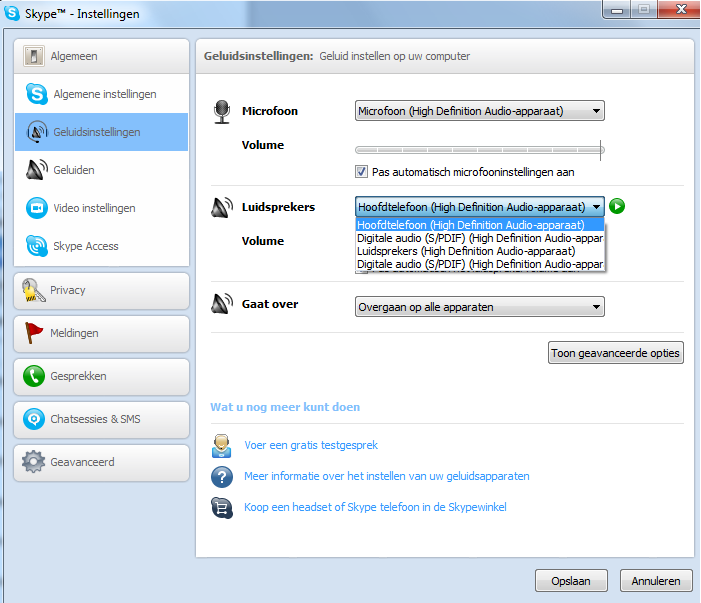Open the Gaat over device dropdown
Image resolution: width=701 pixels, height=603 pixels.
pos(480,307)
